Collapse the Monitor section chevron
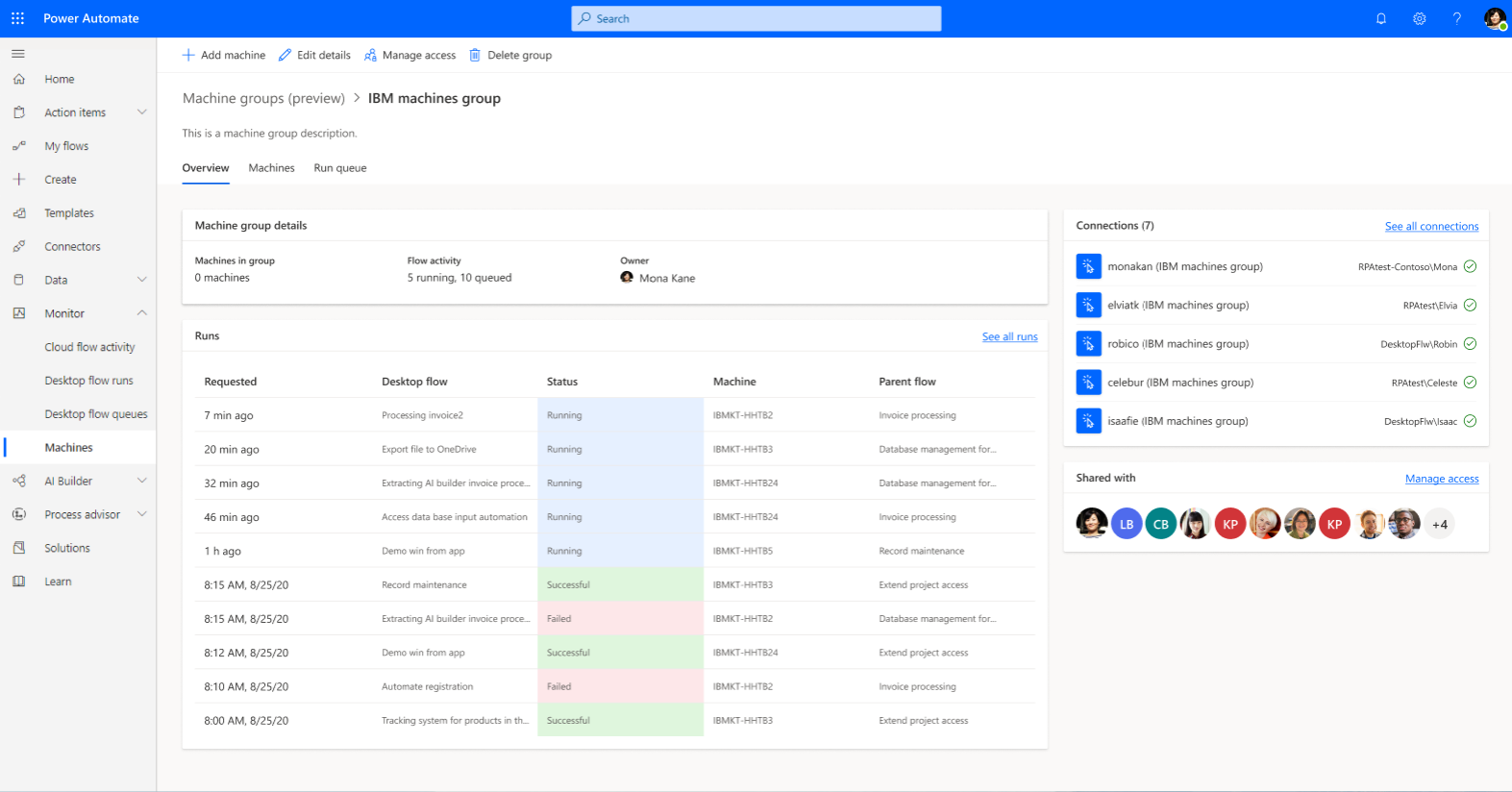 click(142, 313)
